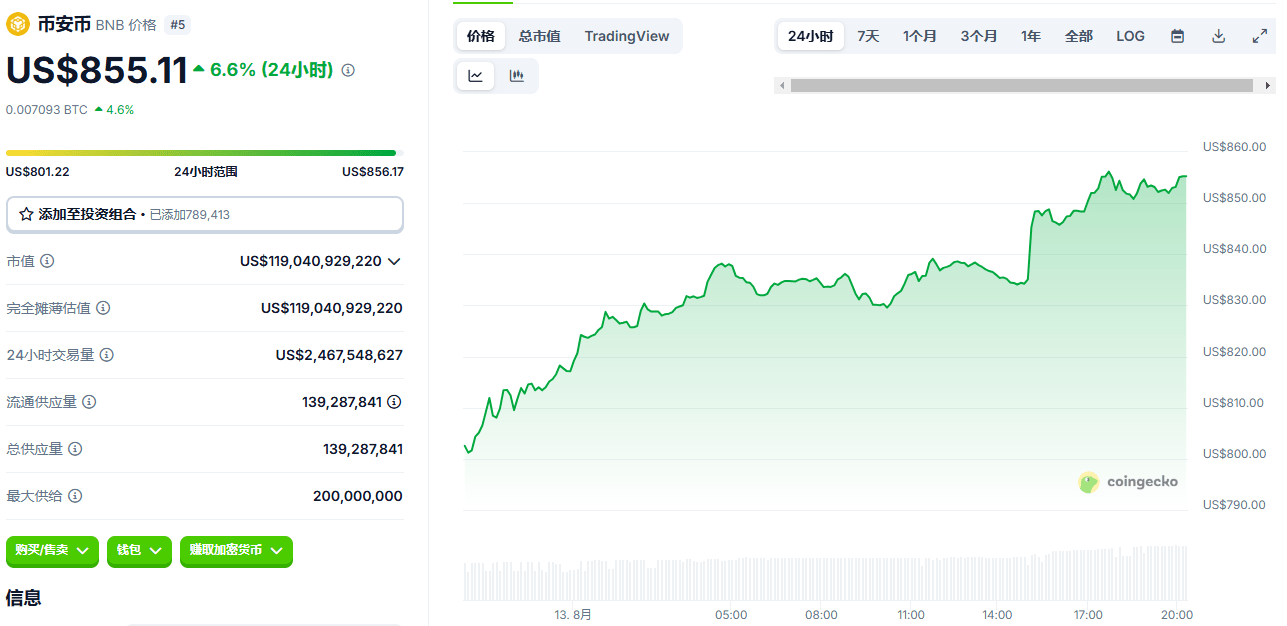
Task: Click info icon beside circulating supply value 139,287,841
Action: point(395,402)
